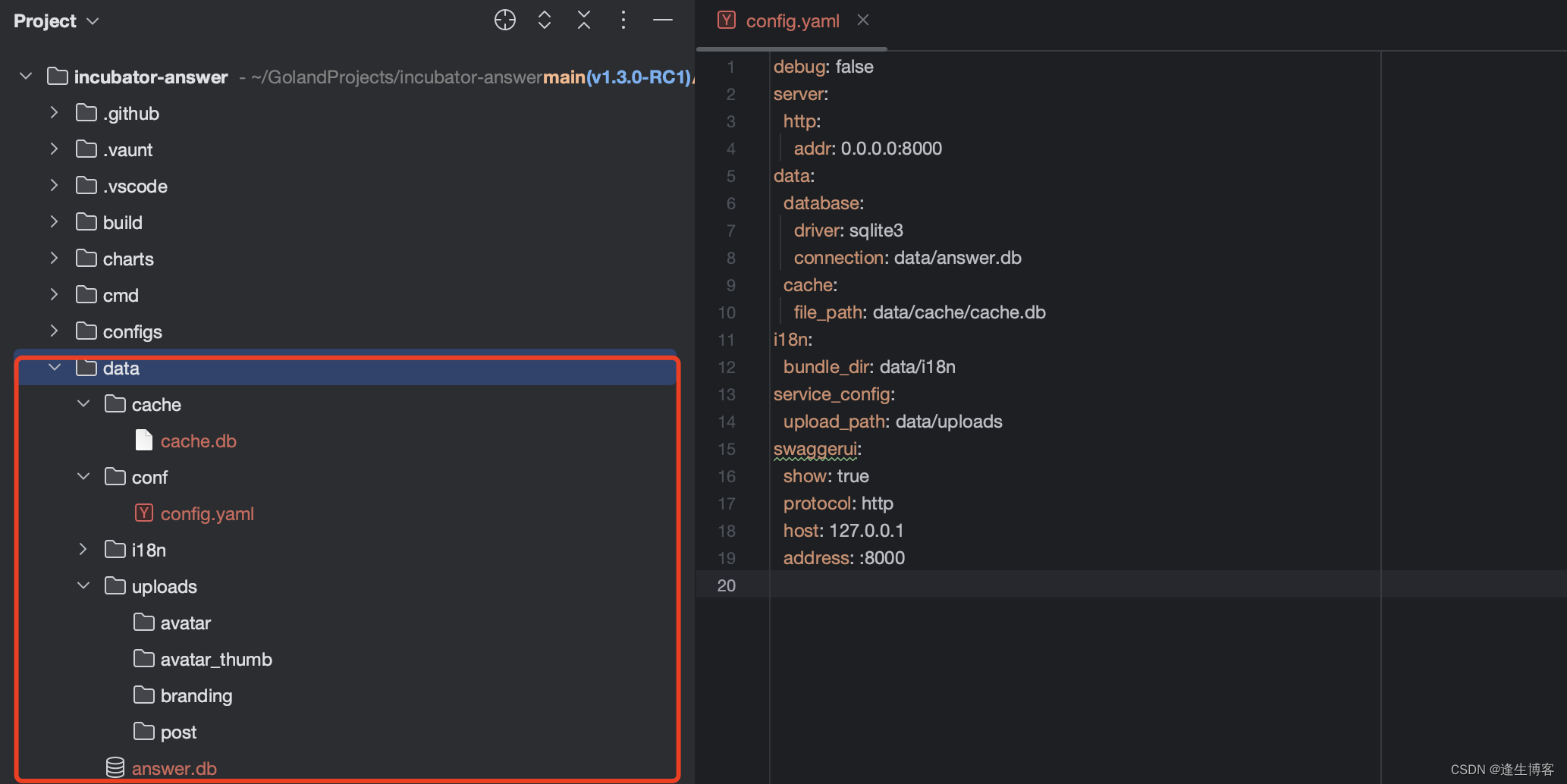Image resolution: width=1567 pixels, height=784 pixels.
Task: Expand the configs folder
Action: point(54,331)
